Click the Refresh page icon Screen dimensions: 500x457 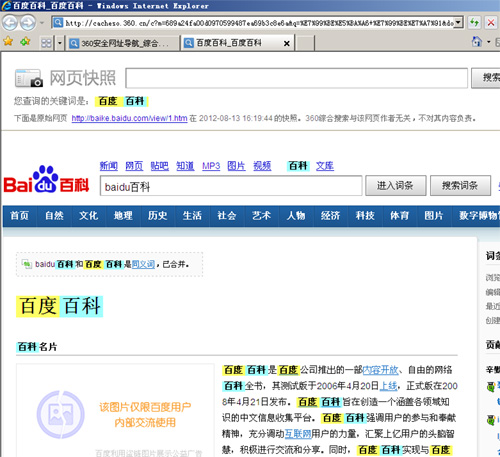(x=474, y=23)
